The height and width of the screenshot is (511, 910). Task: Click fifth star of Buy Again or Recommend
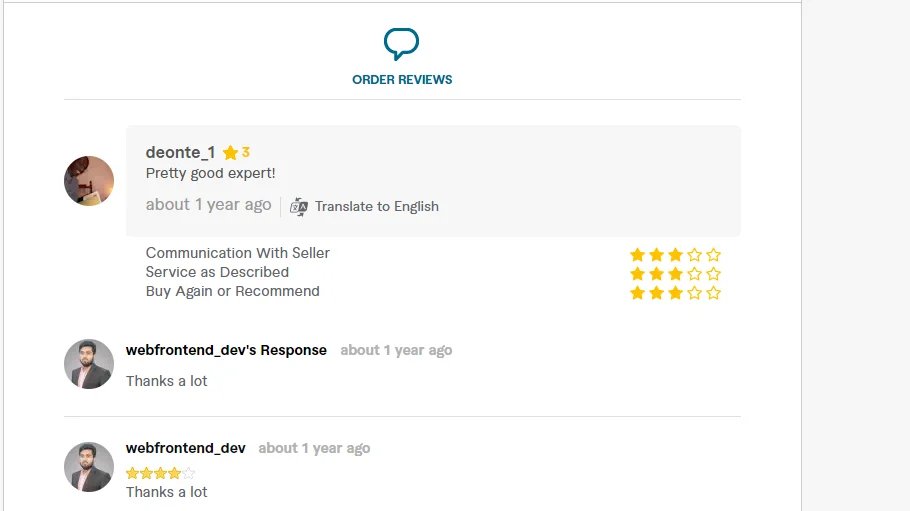pos(713,293)
